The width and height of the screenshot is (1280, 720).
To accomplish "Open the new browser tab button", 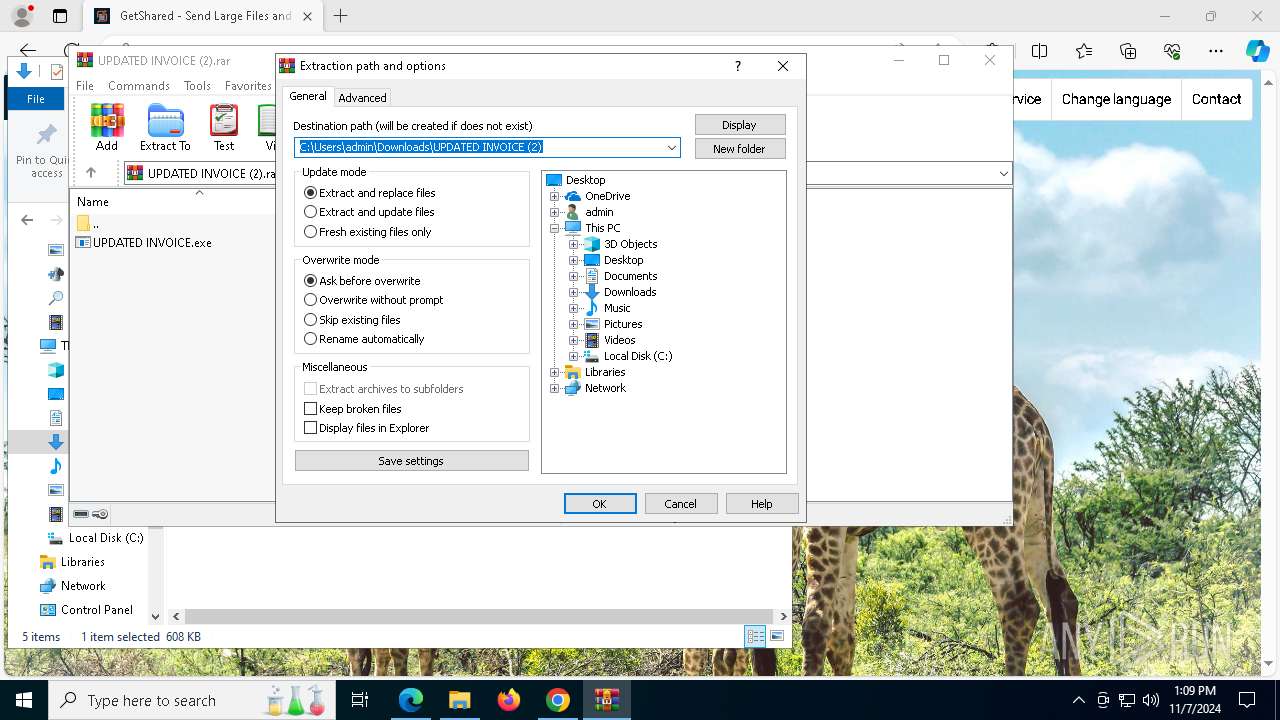I will [x=341, y=16].
